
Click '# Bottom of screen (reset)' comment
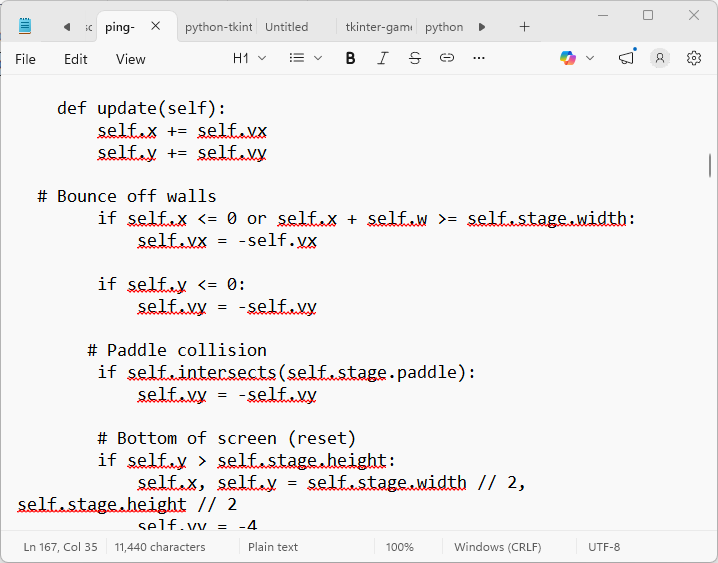coord(227,438)
